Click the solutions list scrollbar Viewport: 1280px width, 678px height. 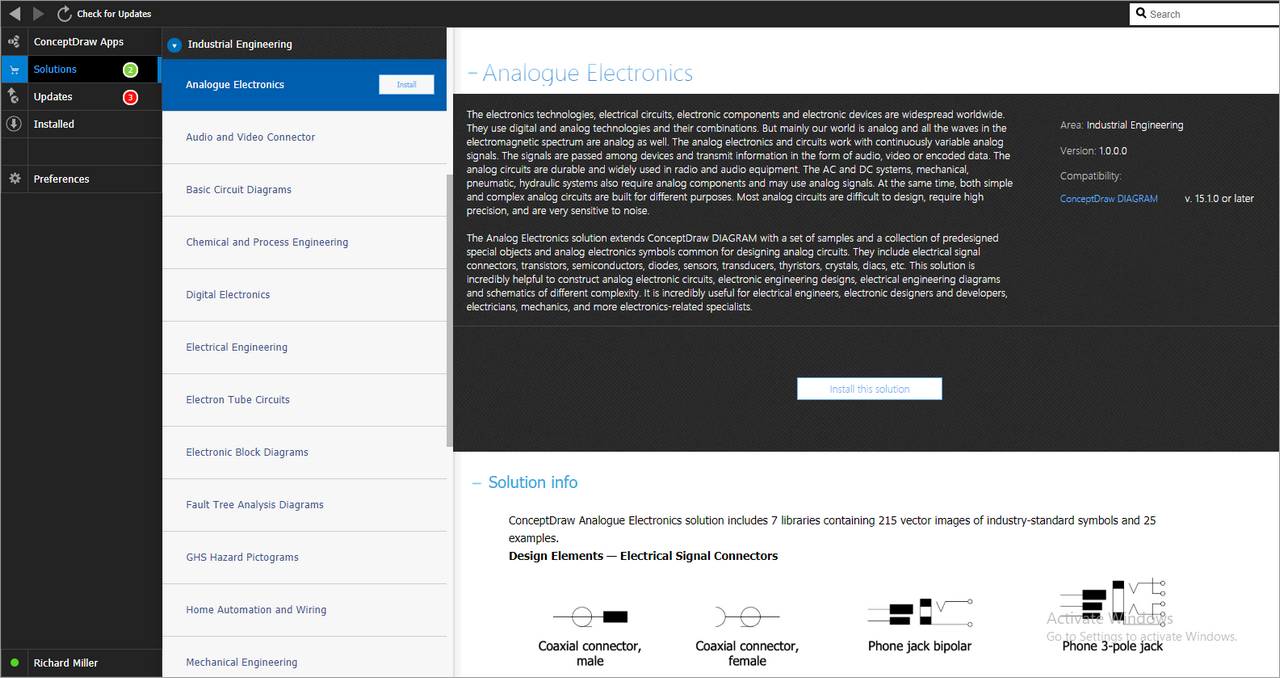pyautogui.click(x=450, y=311)
